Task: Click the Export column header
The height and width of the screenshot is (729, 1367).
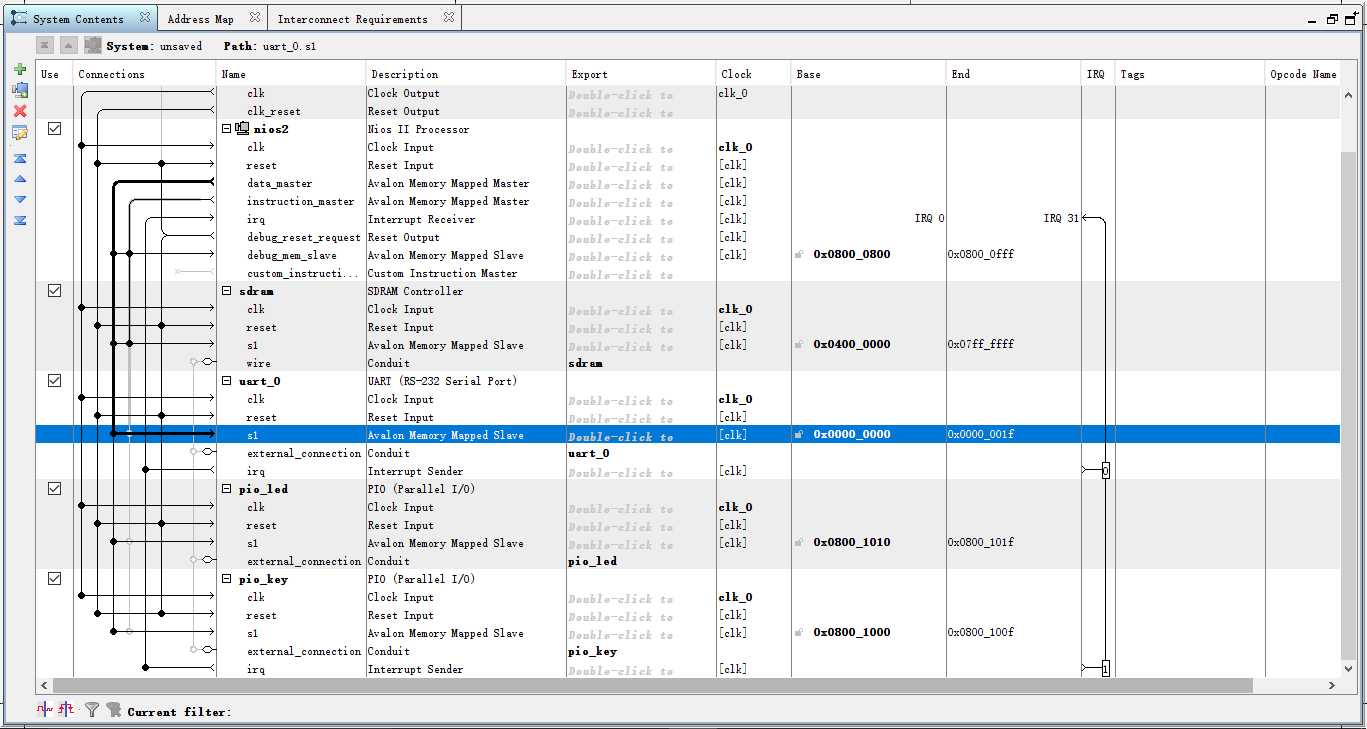Action: [x=641, y=74]
